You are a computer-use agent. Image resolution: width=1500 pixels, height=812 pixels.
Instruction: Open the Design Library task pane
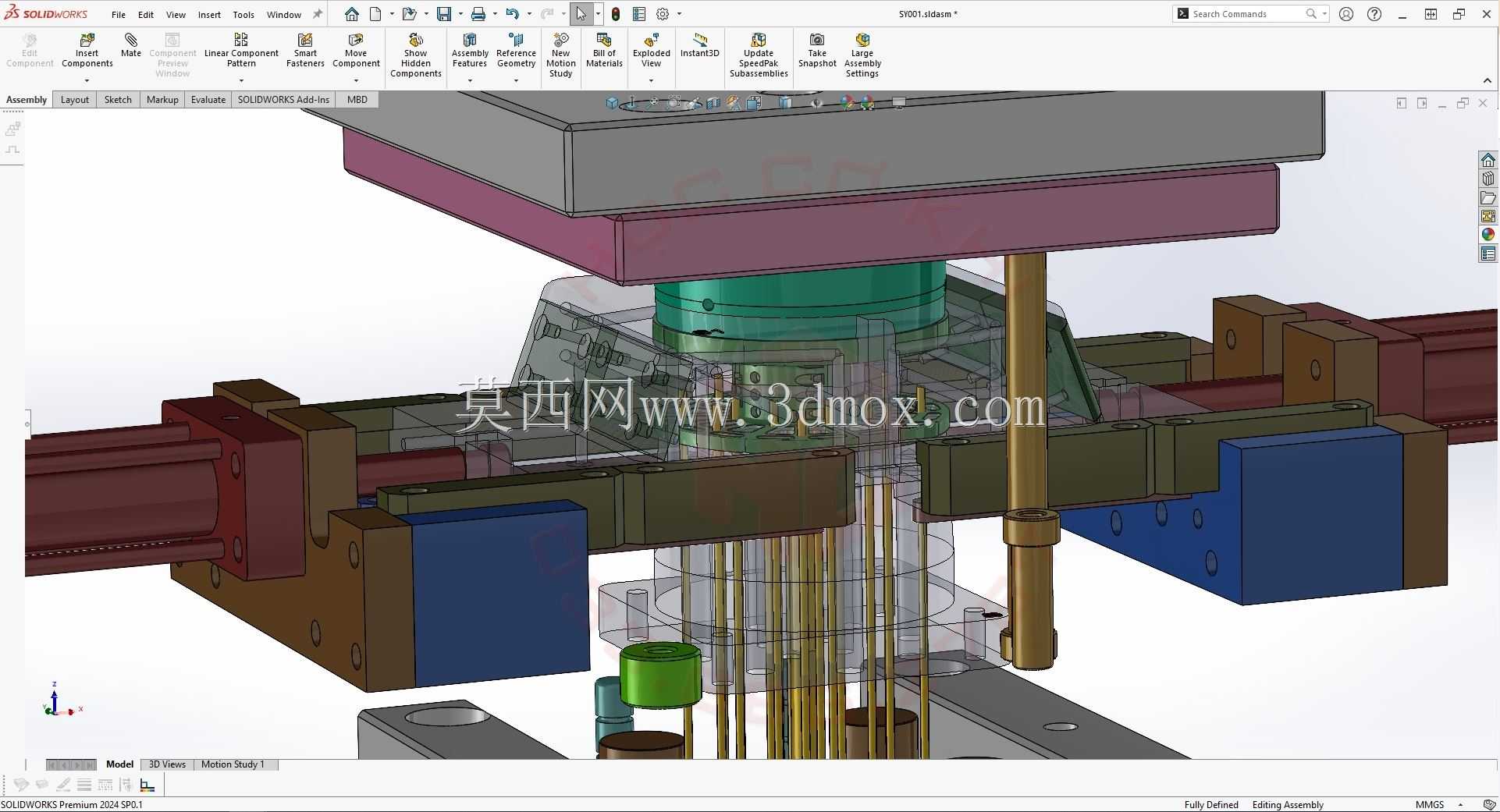[x=1488, y=179]
